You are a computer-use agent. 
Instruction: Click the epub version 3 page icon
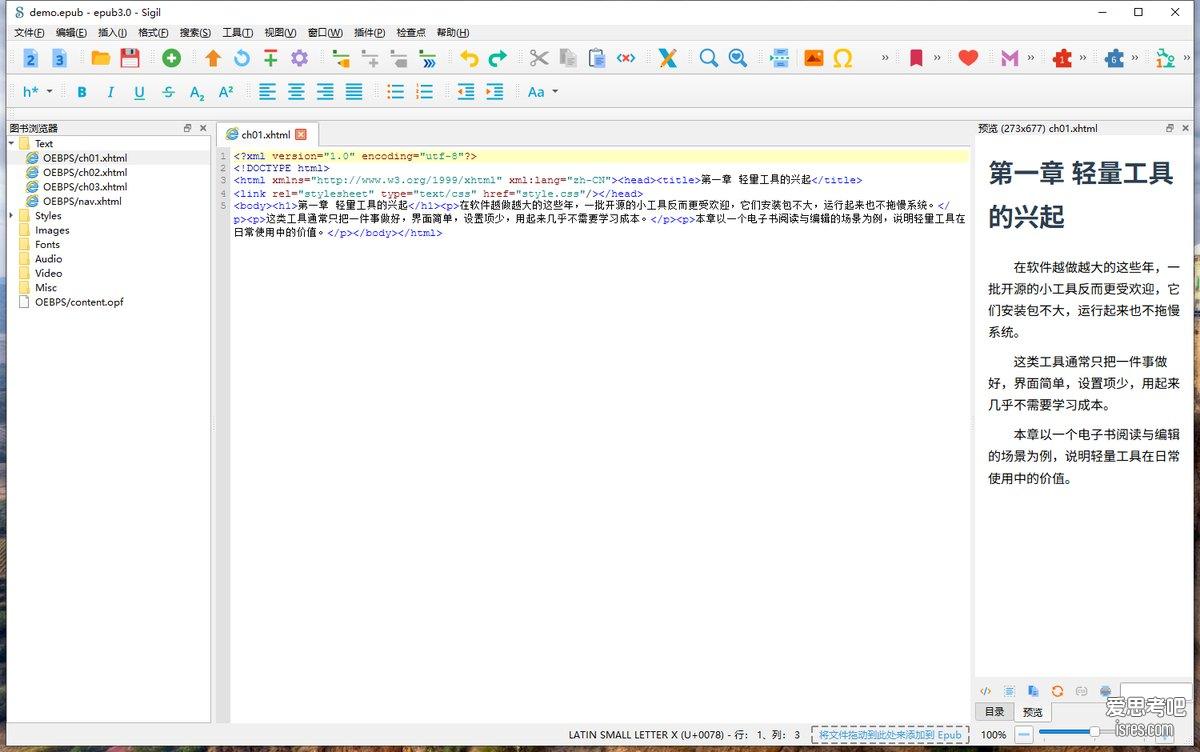click(x=59, y=58)
